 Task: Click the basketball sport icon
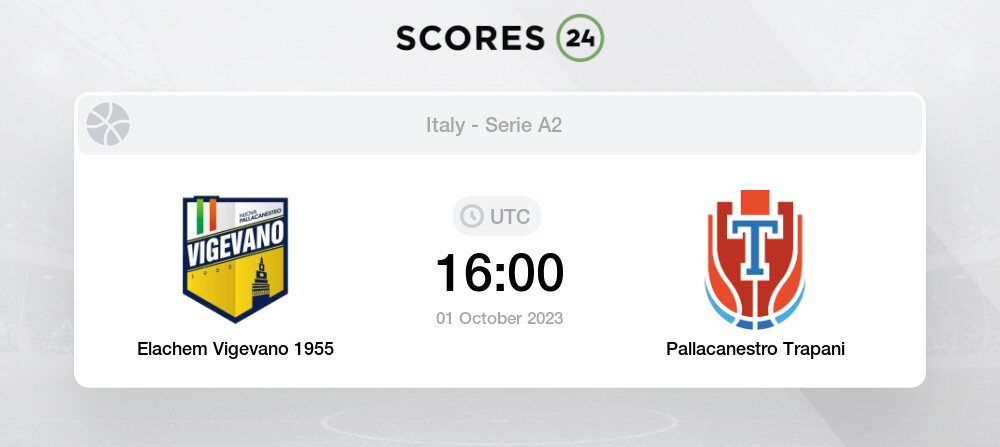point(108,124)
